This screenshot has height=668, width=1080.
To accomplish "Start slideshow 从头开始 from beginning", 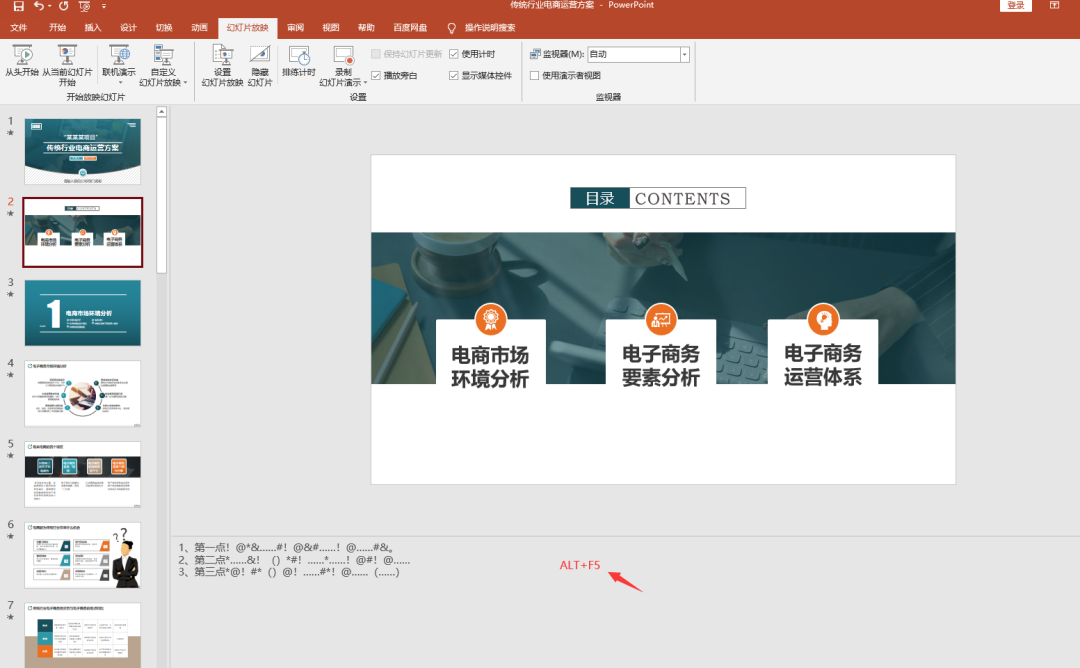I will 22,61.
